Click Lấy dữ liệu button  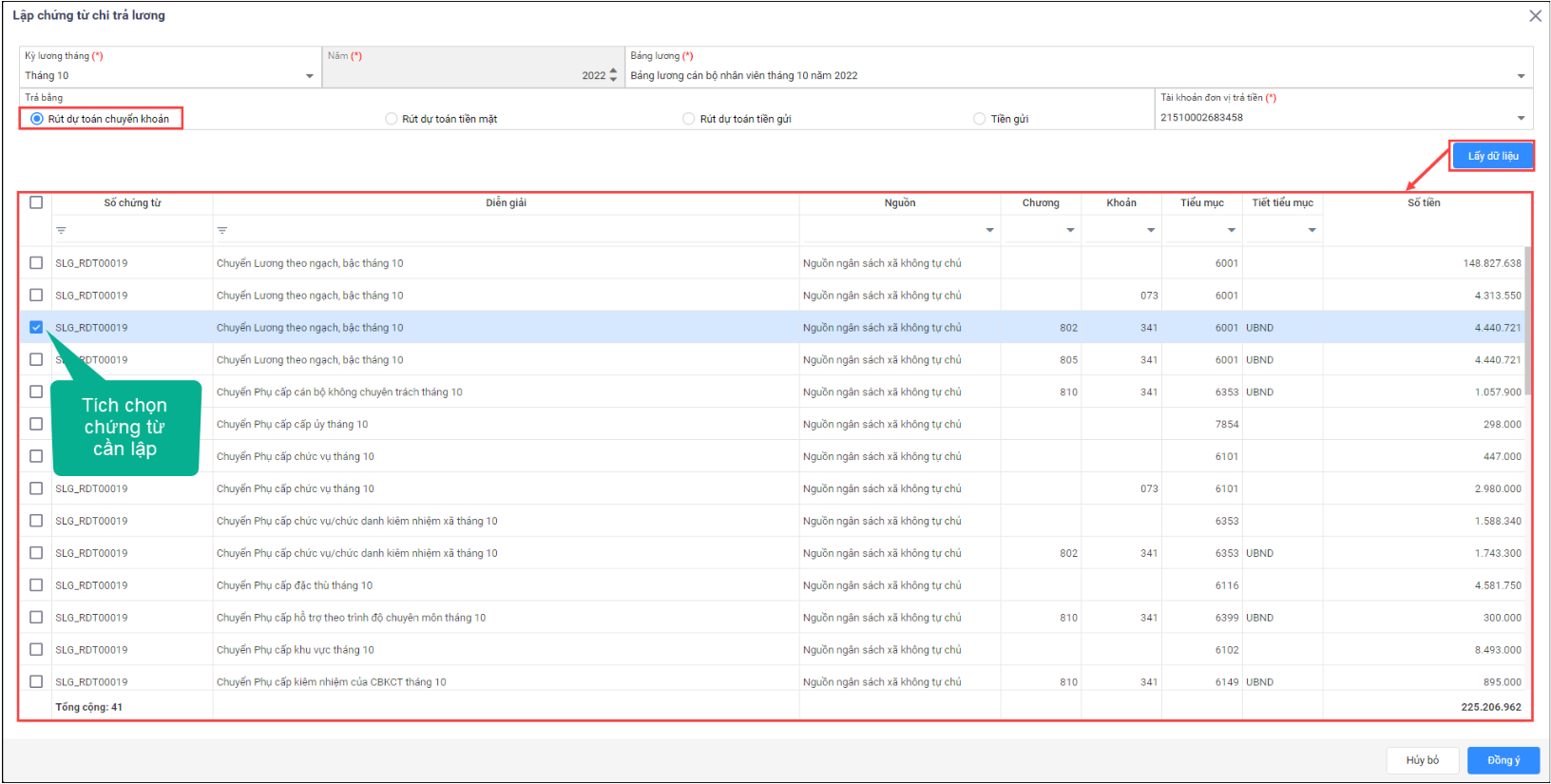(1492, 156)
